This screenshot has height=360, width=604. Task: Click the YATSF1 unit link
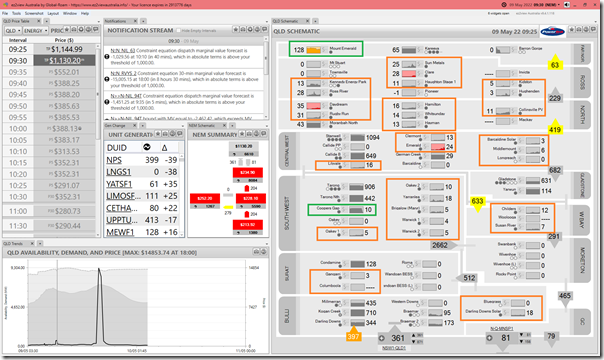point(119,184)
